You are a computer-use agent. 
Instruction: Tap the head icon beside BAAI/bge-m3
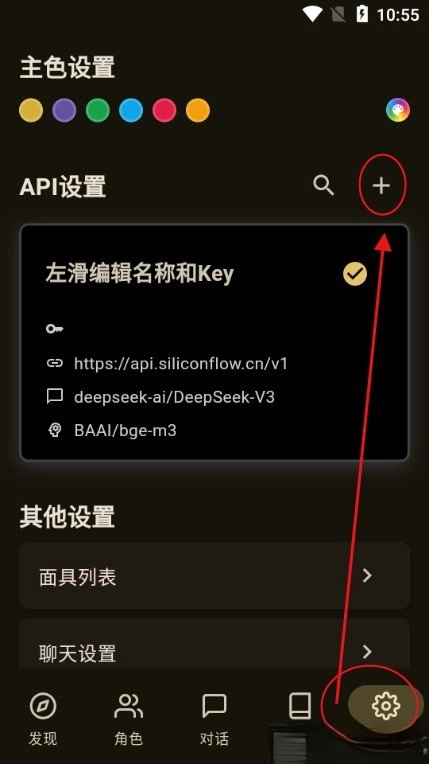[55, 430]
